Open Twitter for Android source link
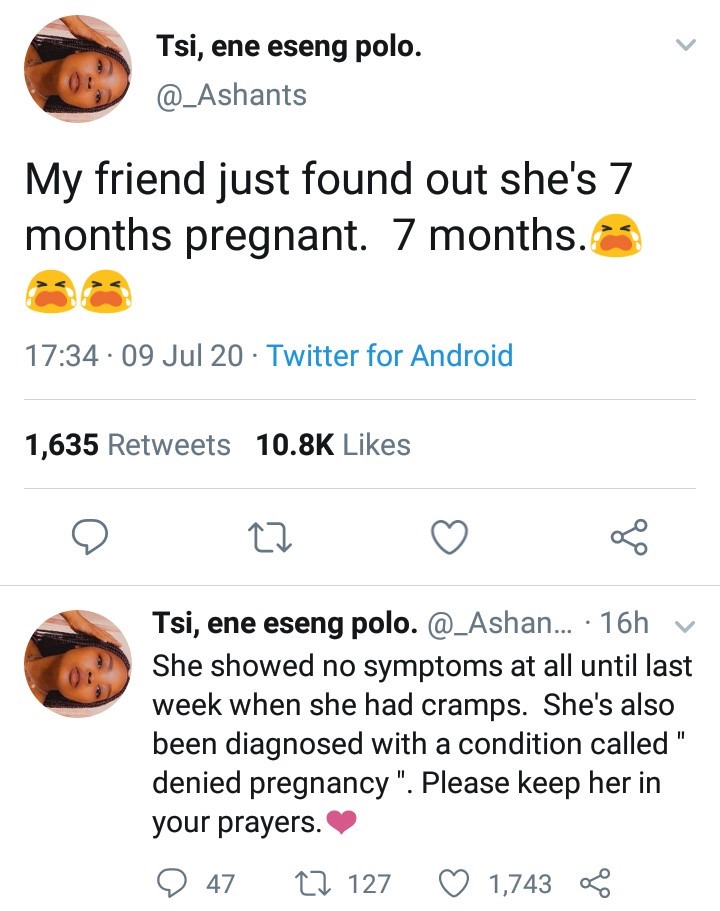The width and height of the screenshot is (720, 911). tap(390, 356)
